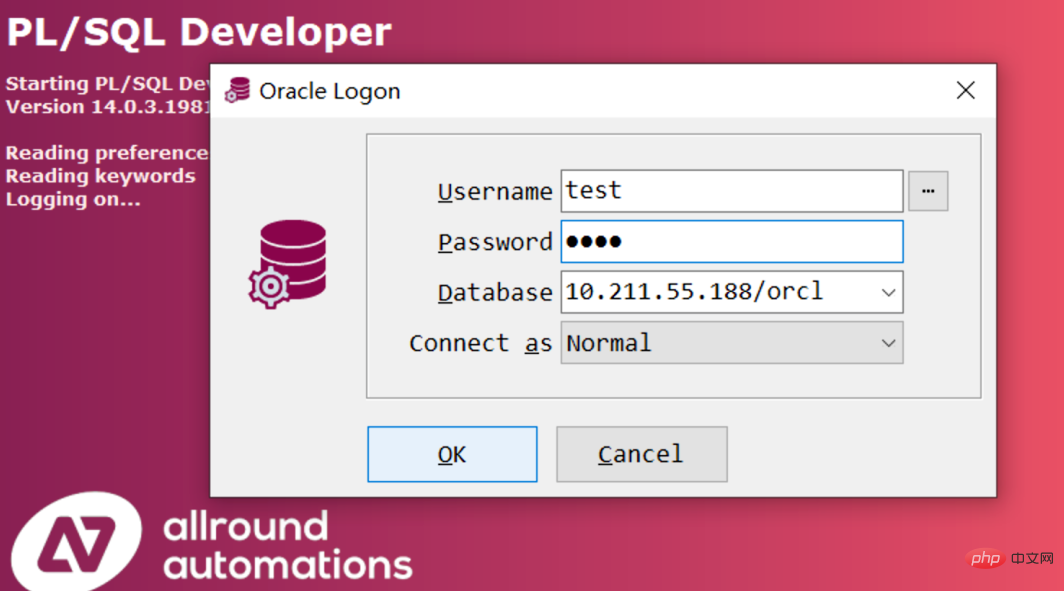Click into the Password field
The image size is (1064, 591).
(731, 242)
